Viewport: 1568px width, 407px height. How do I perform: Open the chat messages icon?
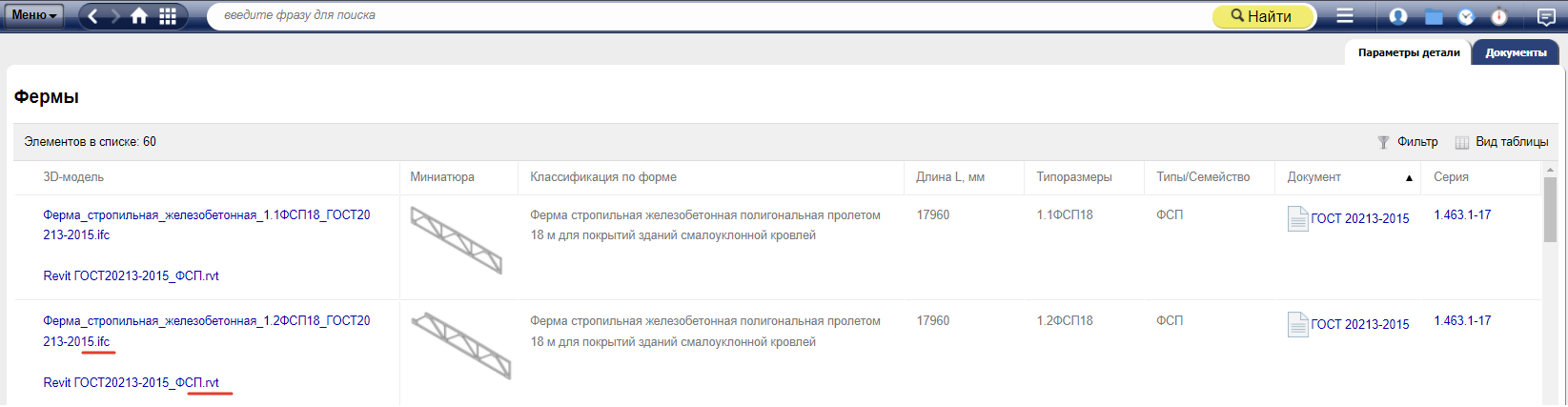(1546, 16)
